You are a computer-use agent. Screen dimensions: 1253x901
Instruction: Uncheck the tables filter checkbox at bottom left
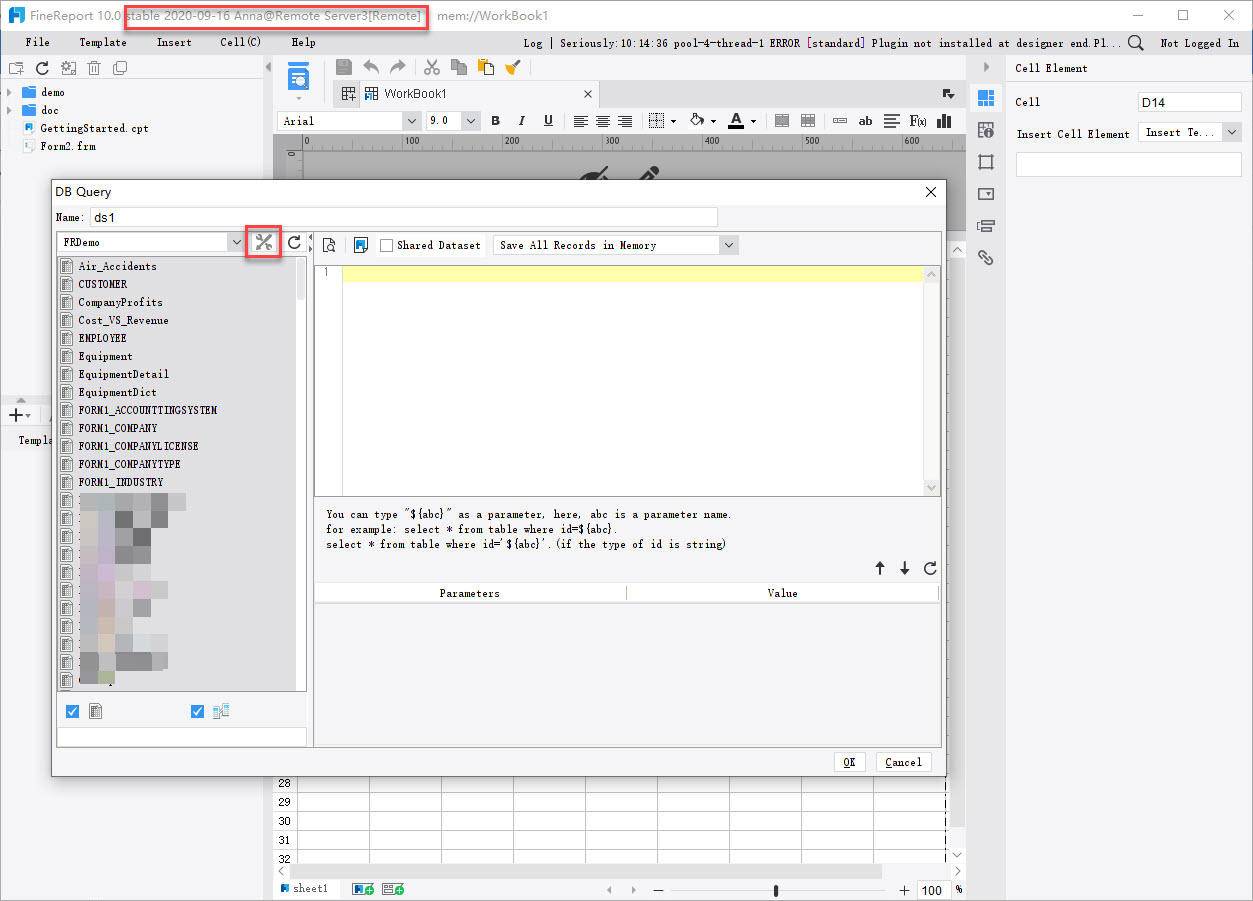pos(72,710)
